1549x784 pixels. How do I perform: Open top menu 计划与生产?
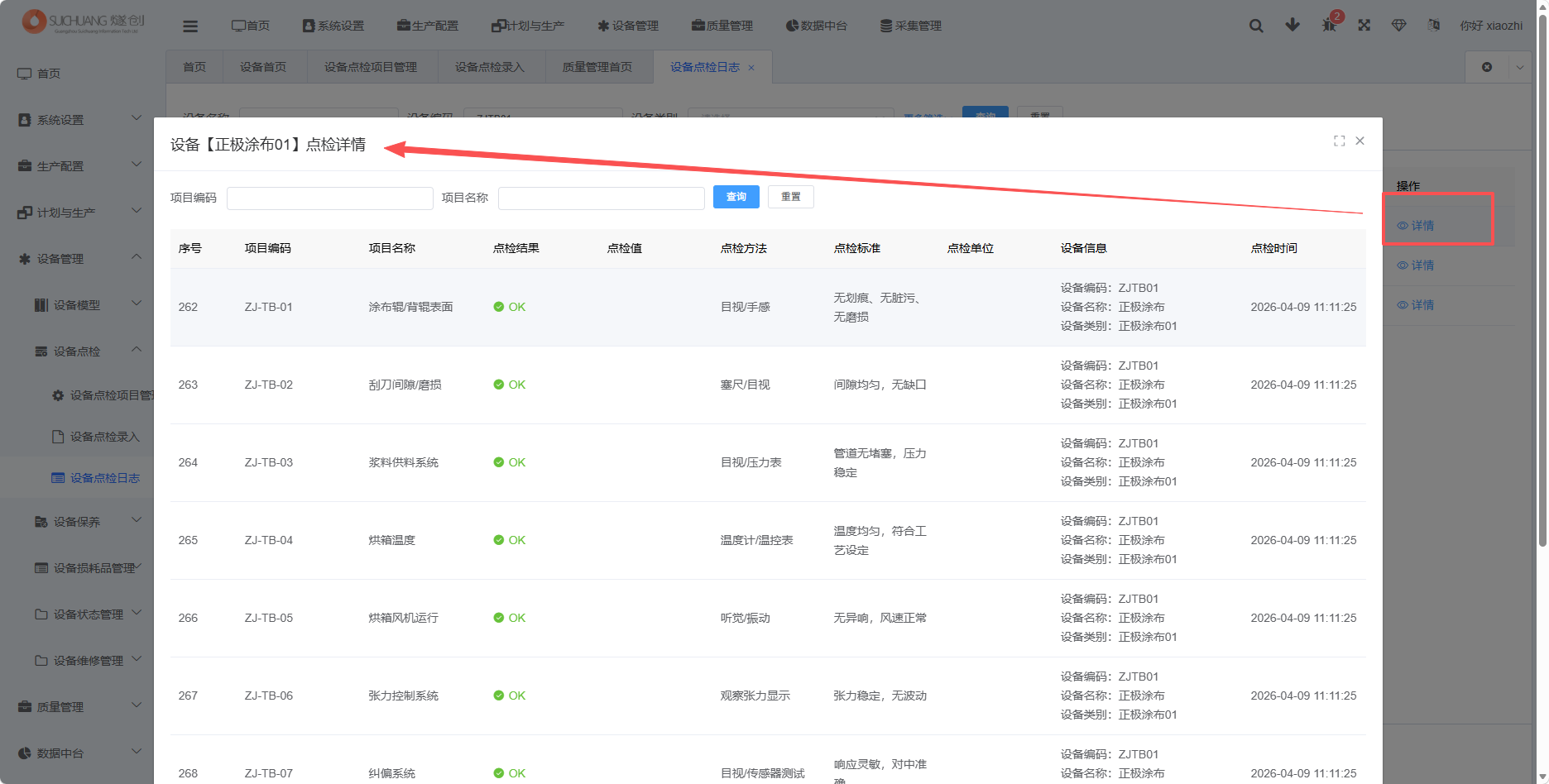click(x=528, y=26)
